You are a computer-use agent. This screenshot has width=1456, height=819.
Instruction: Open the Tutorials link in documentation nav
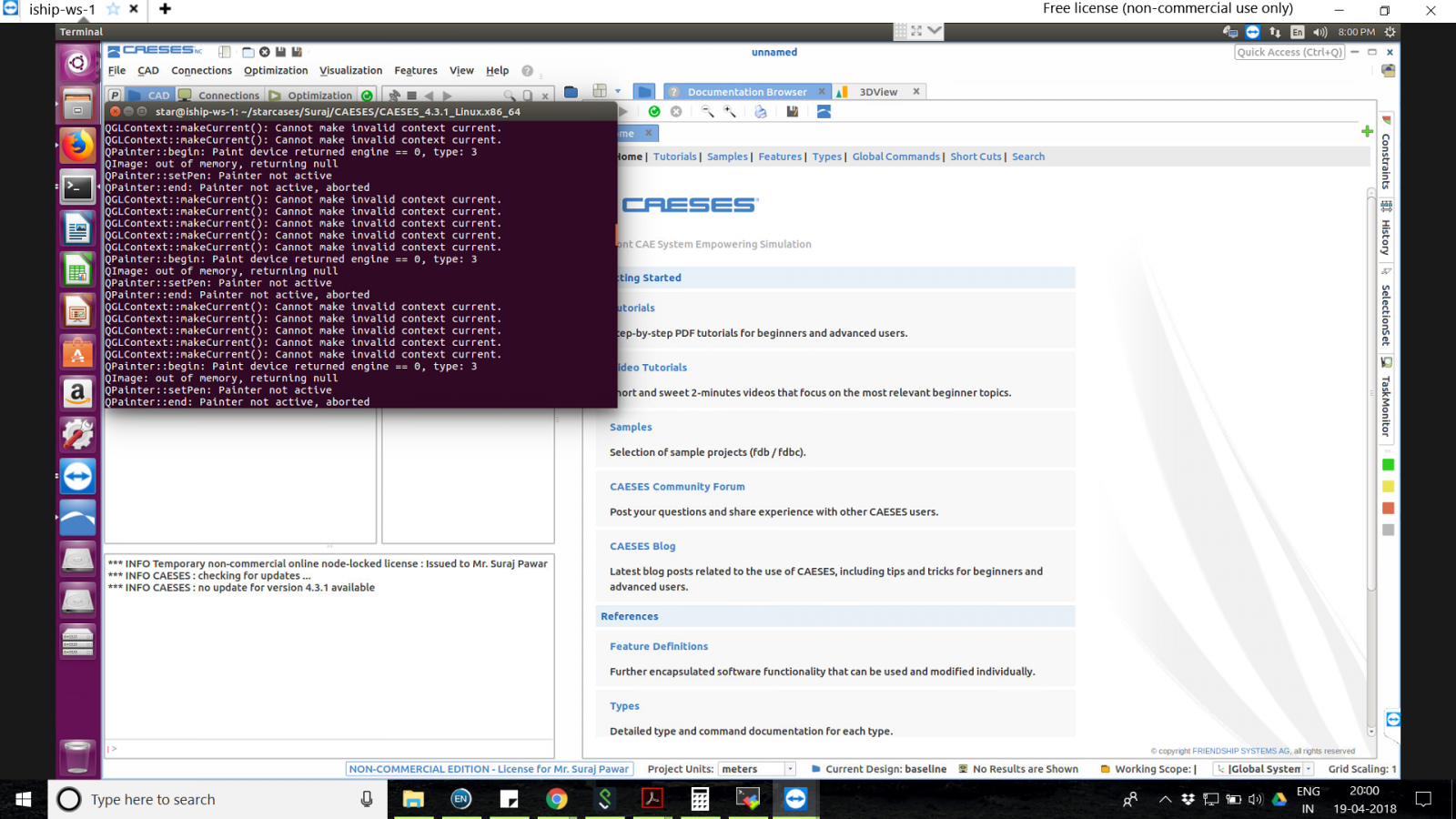(674, 157)
